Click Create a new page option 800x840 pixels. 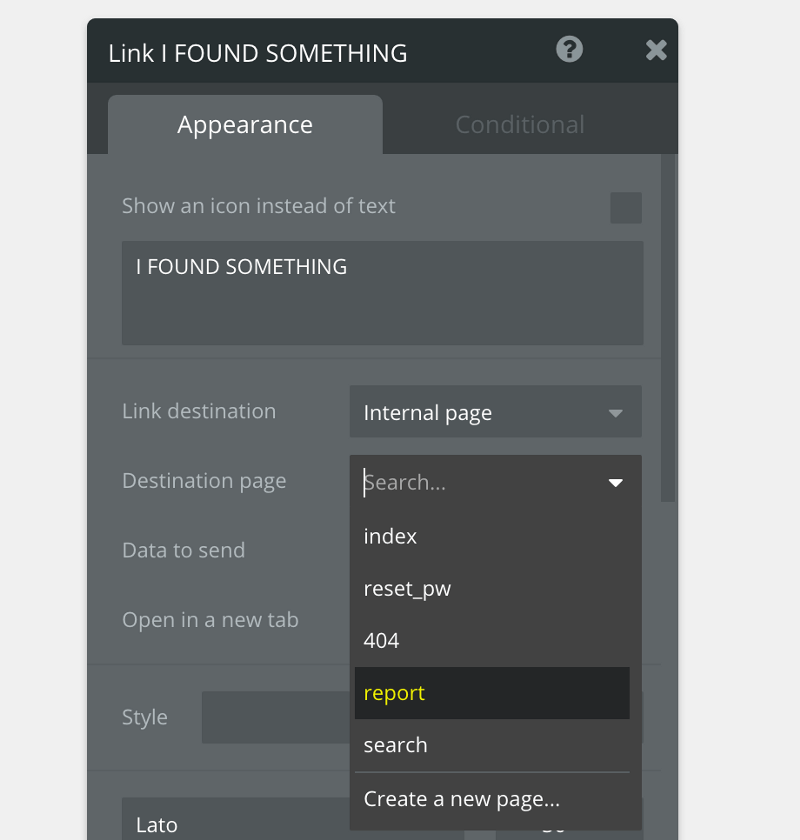460,798
